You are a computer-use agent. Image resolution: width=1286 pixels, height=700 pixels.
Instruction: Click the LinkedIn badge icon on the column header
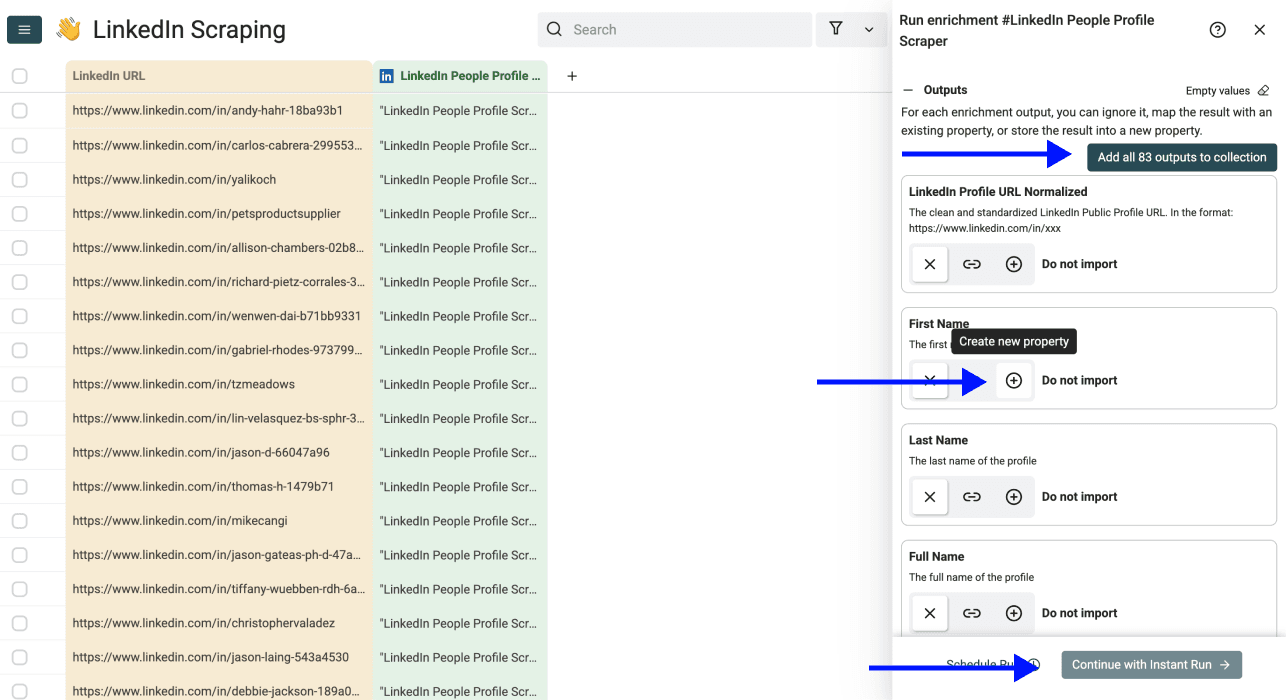[x=386, y=76]
